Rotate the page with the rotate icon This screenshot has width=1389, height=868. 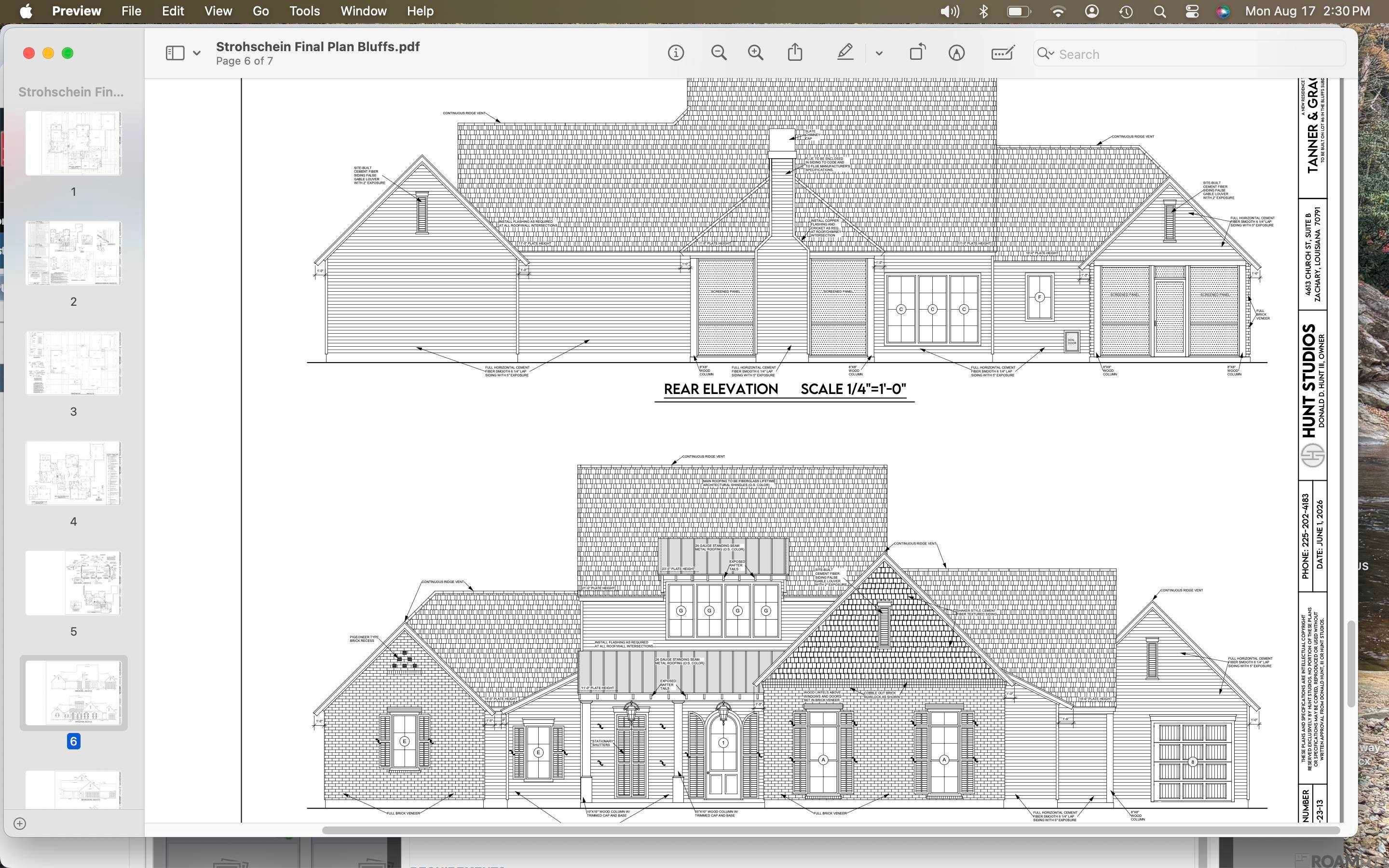(x=918, y=52)
